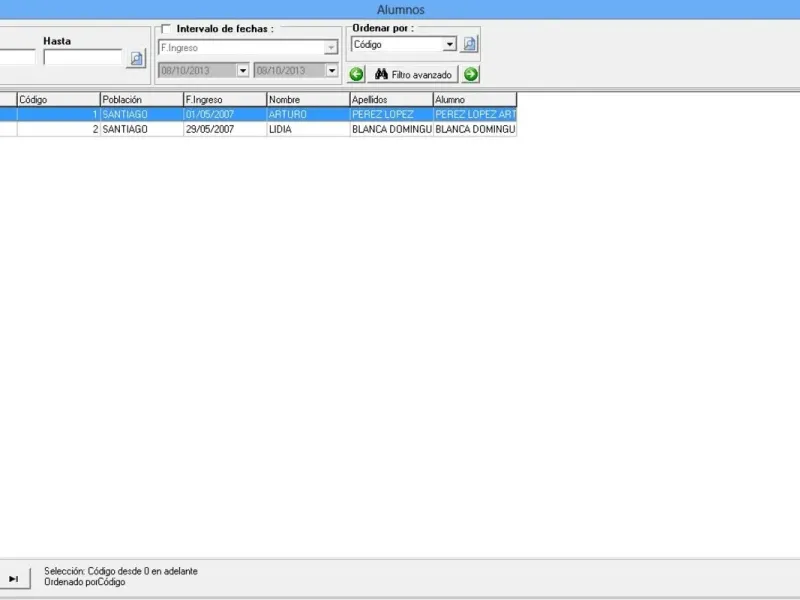Click SANTIAGO in the row with code 2
Screen dimensions: 800x600
point(142,129)
